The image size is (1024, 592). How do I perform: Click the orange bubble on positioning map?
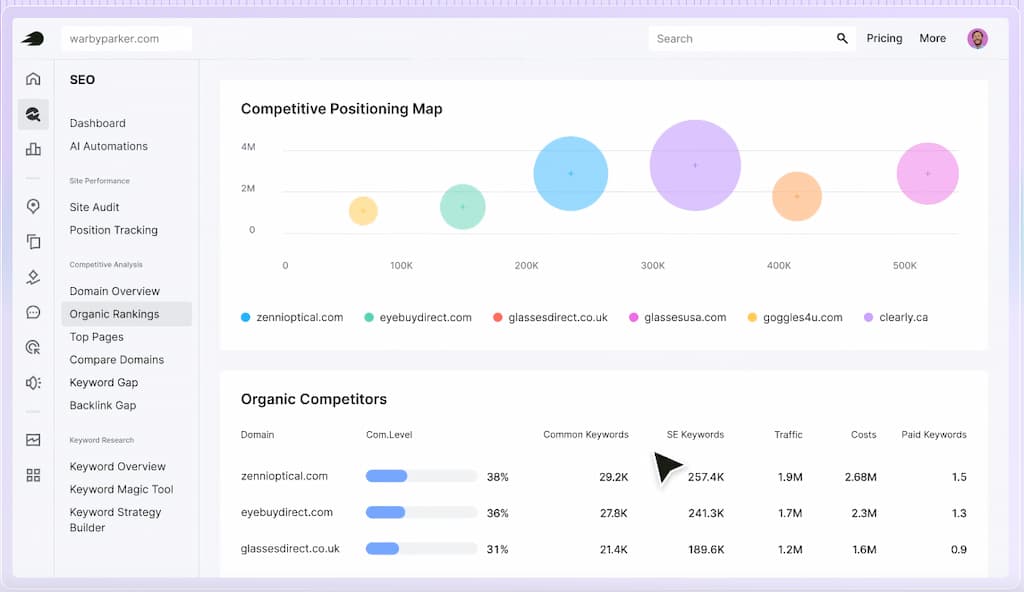pos(797,196)
